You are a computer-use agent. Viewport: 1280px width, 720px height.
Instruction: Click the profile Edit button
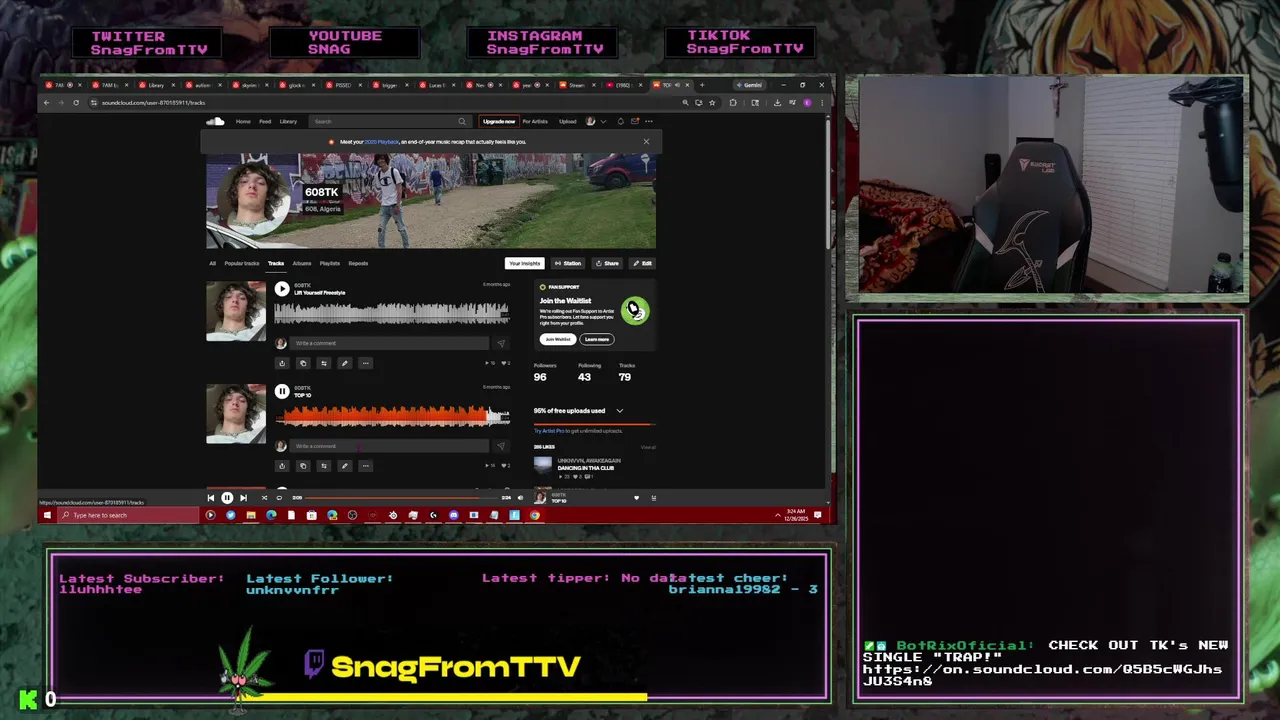pos(642,263)
